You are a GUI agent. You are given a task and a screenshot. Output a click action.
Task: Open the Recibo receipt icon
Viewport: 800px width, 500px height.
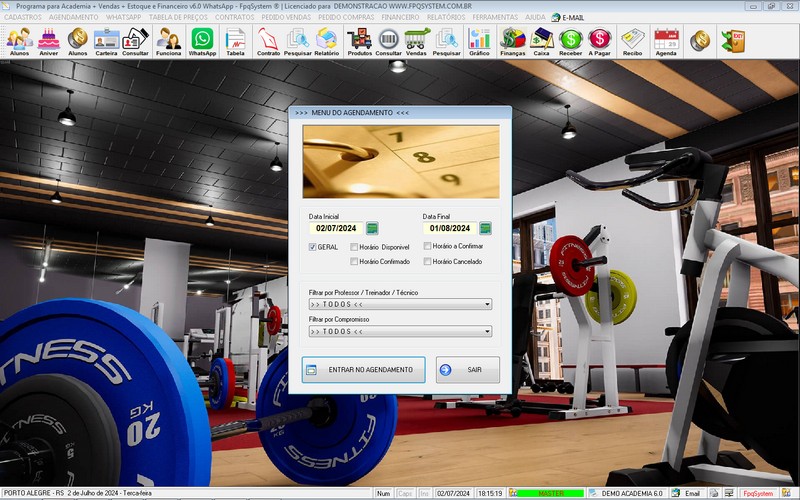(633, 42)
